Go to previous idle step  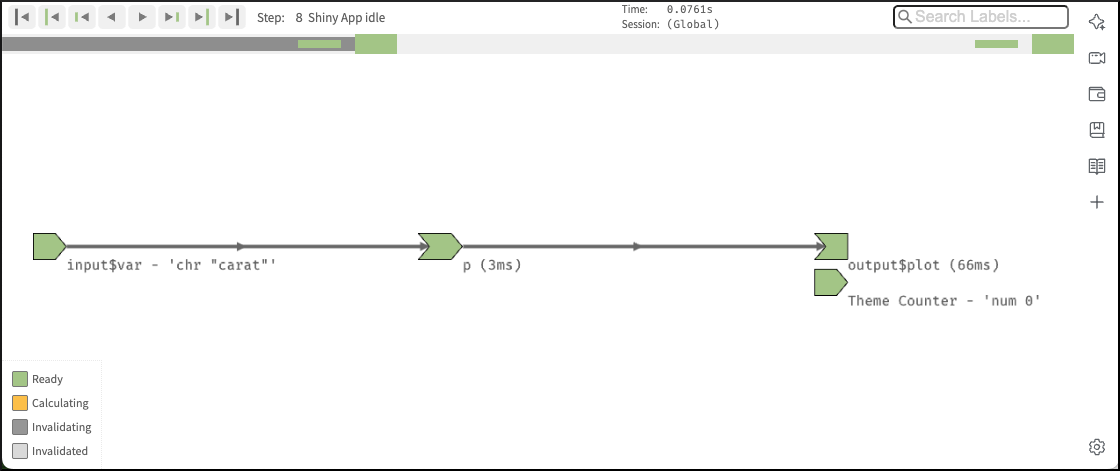(53, 17)
